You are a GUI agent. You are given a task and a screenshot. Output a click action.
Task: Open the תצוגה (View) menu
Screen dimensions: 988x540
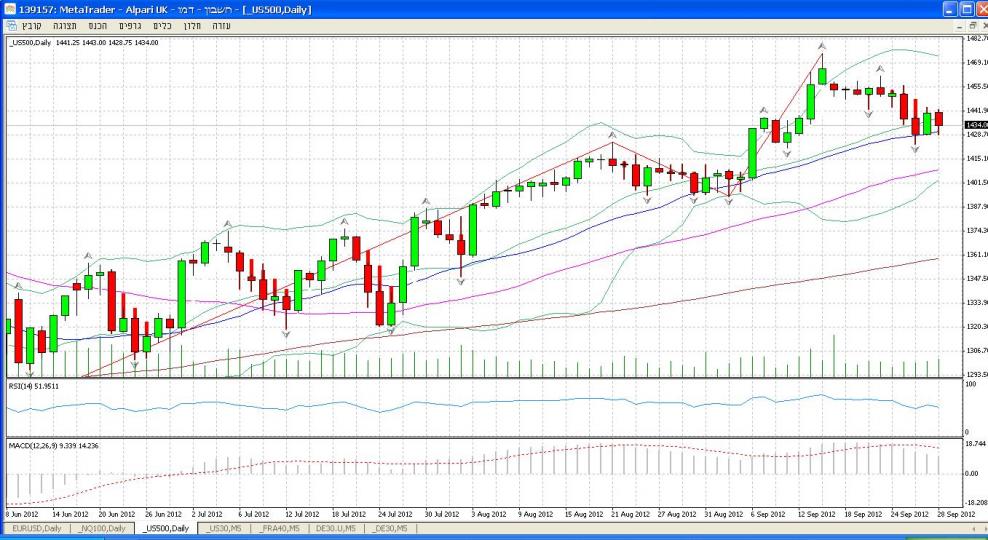pos(65,24)
